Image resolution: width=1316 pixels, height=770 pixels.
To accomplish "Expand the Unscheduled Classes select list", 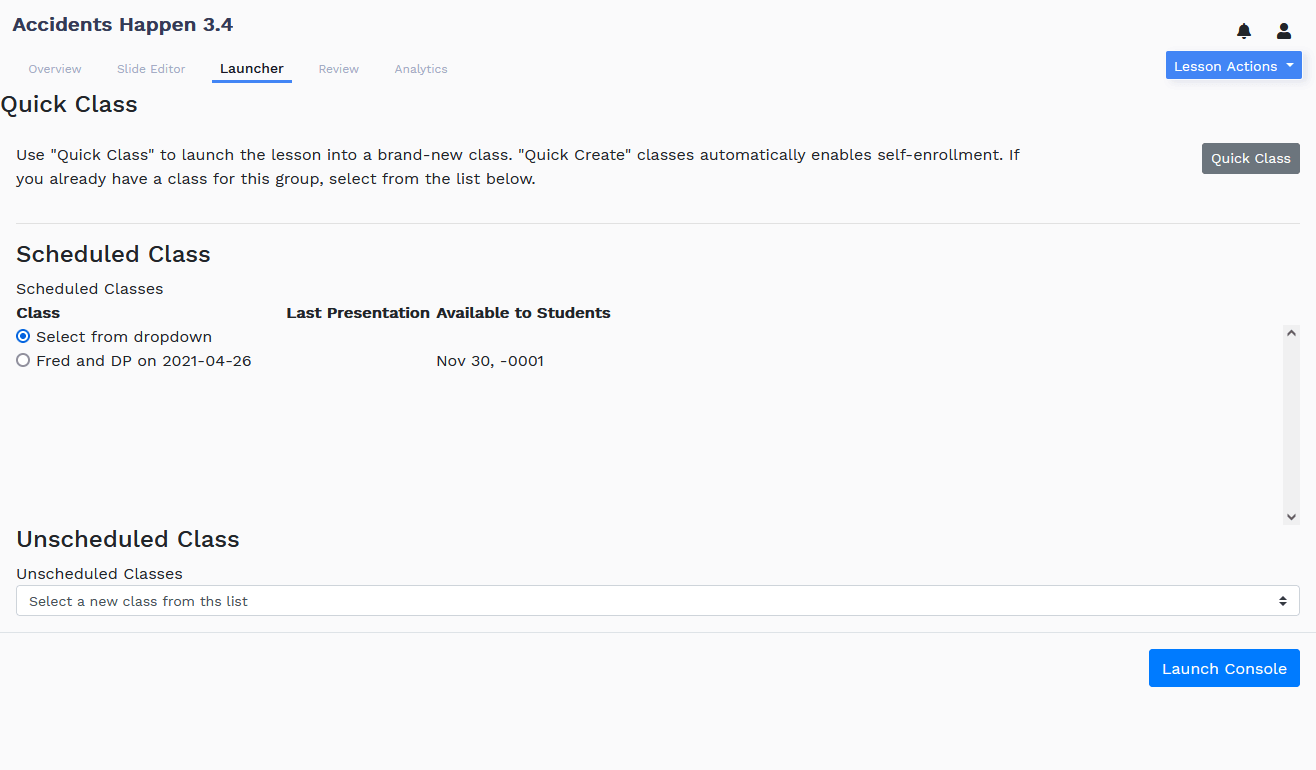I will click(x=658, y=601).
